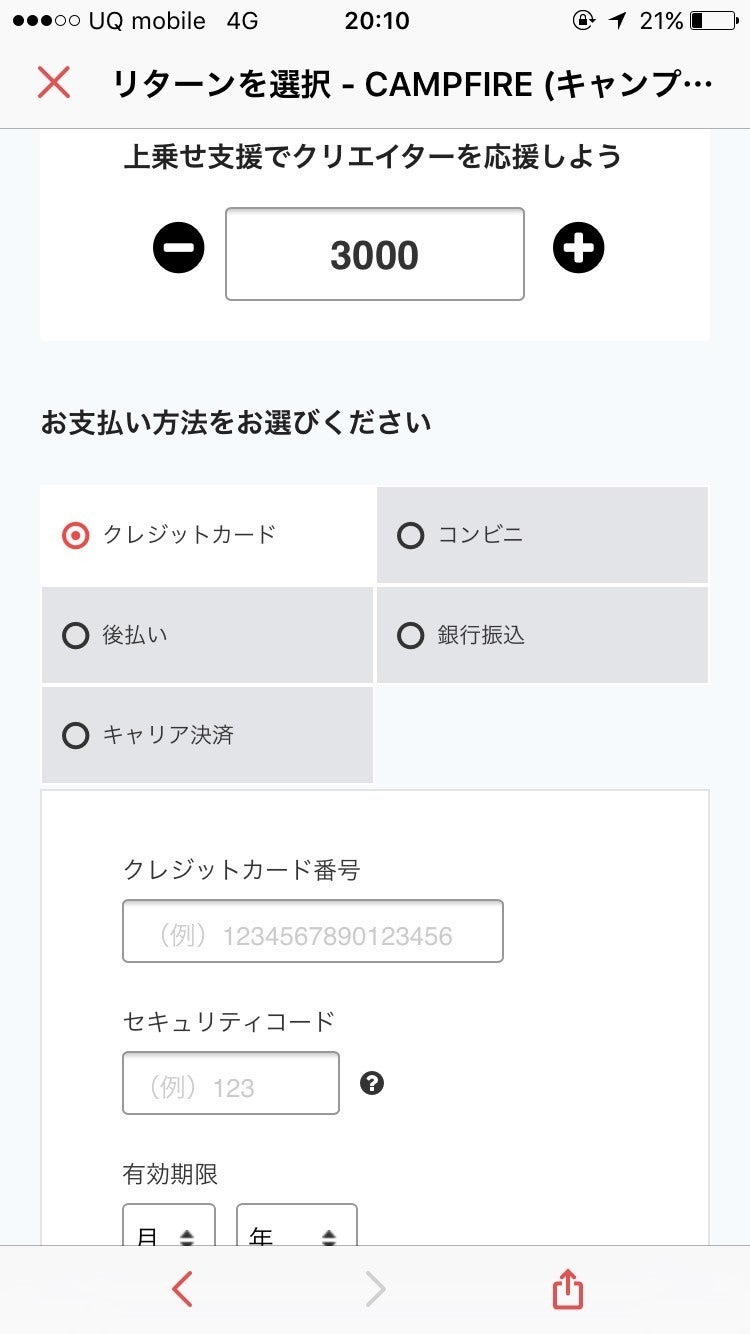The image size is (750, 1334).
Task: Tap the battery indicator in the status bar
Action: (712, 21)
